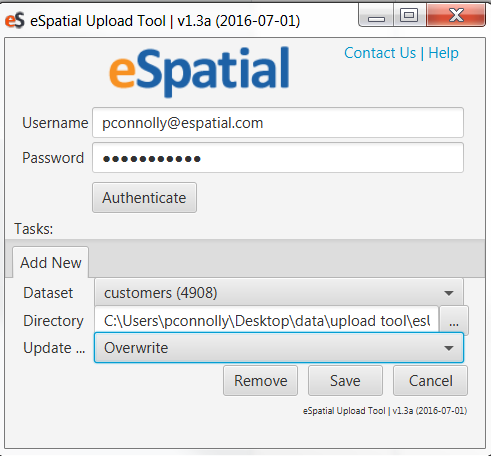
Task: Focus the Username input field
Action: (x=278, y=123)
